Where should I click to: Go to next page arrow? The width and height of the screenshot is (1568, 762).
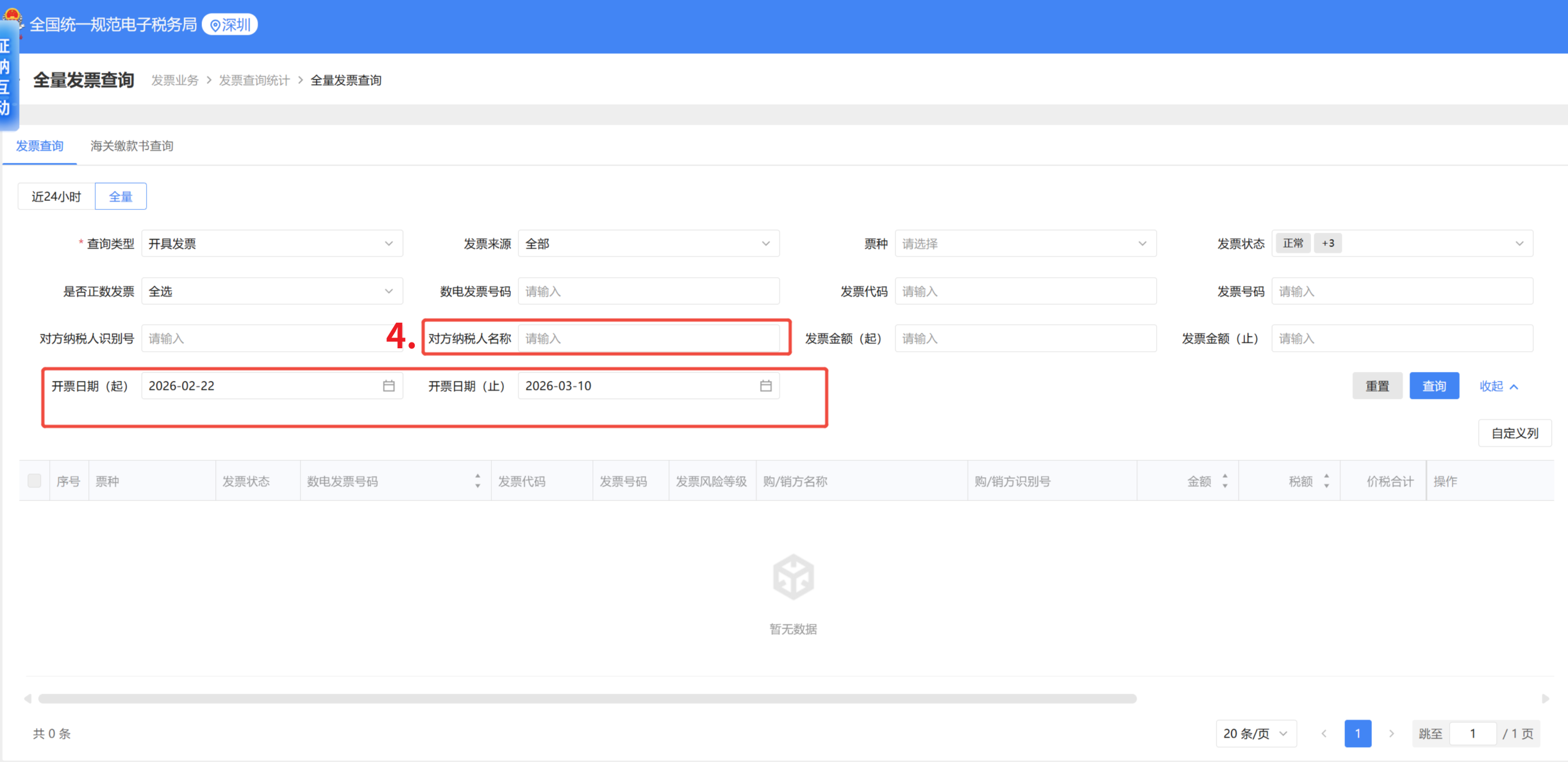click(x=1391, y=733)
